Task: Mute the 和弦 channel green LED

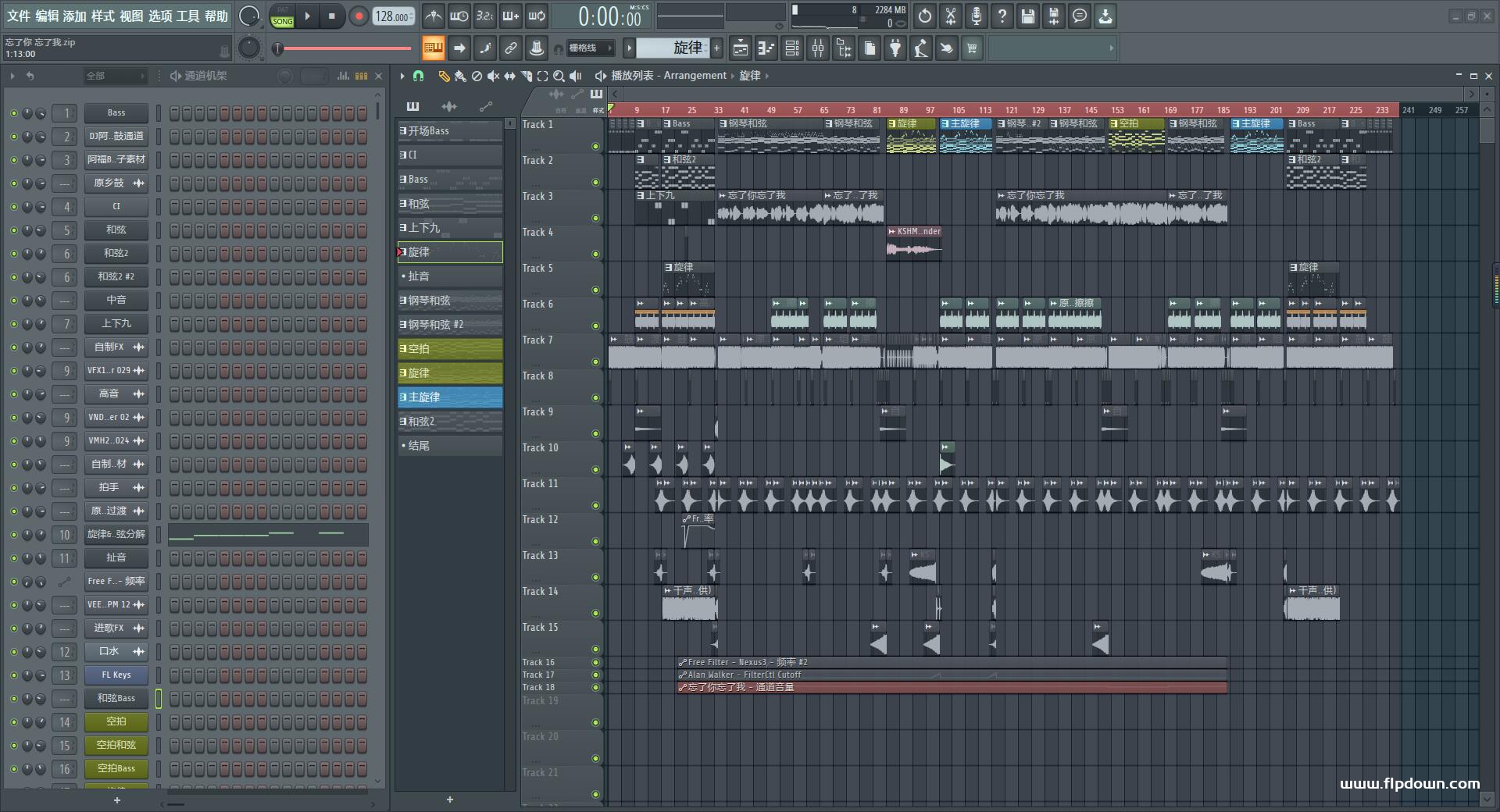Action: click(13, 230)
